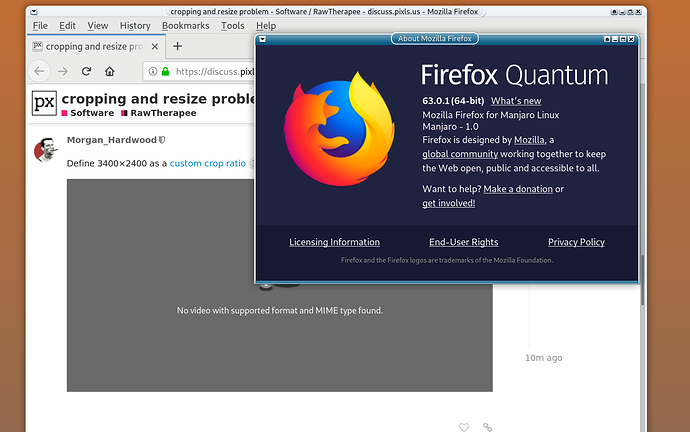
Task: Copy the post link via chain icon
Action: [487, 427]
